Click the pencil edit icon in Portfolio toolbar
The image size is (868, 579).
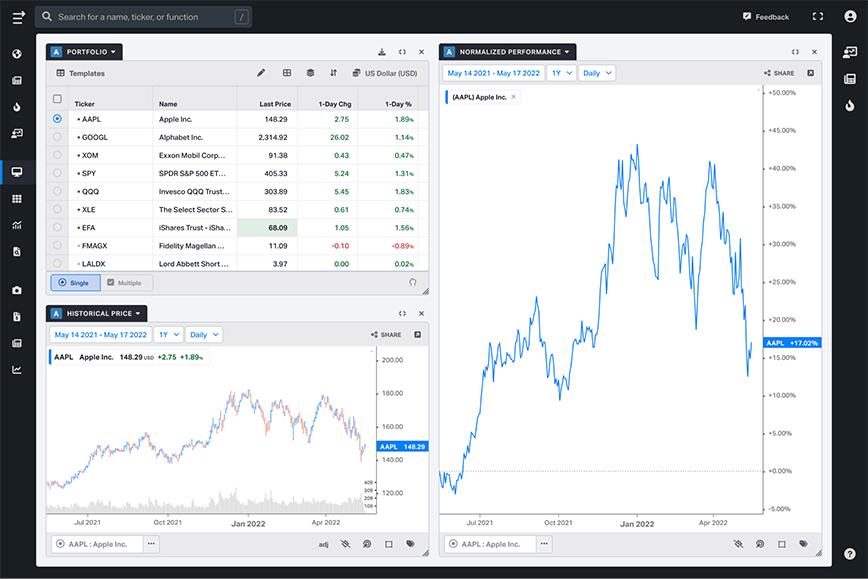point(261,73)
